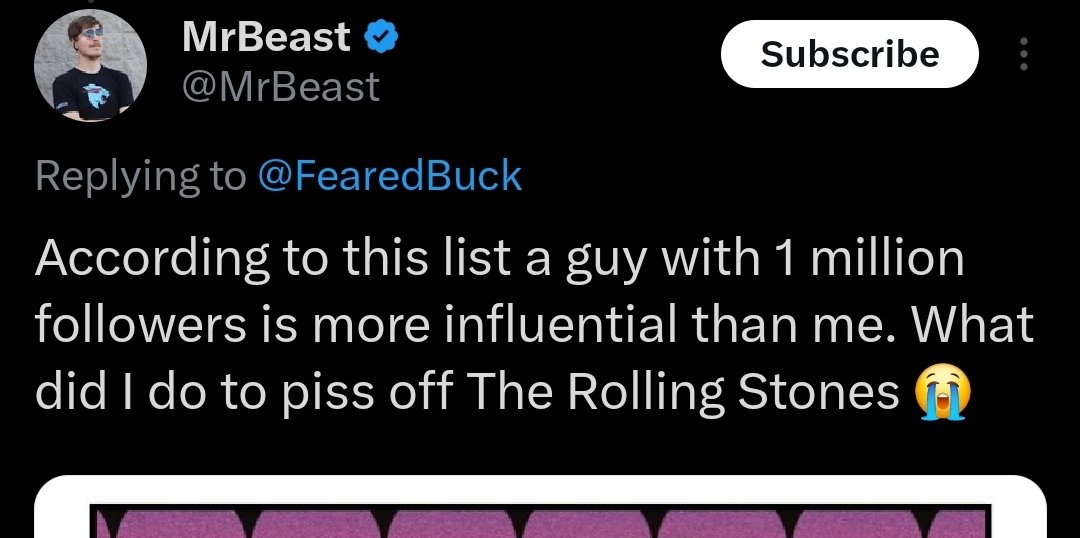The image size is (1080, 538).
Task: Open MrBeast's profile picture avatar
Action: click(x=91, y=66)
